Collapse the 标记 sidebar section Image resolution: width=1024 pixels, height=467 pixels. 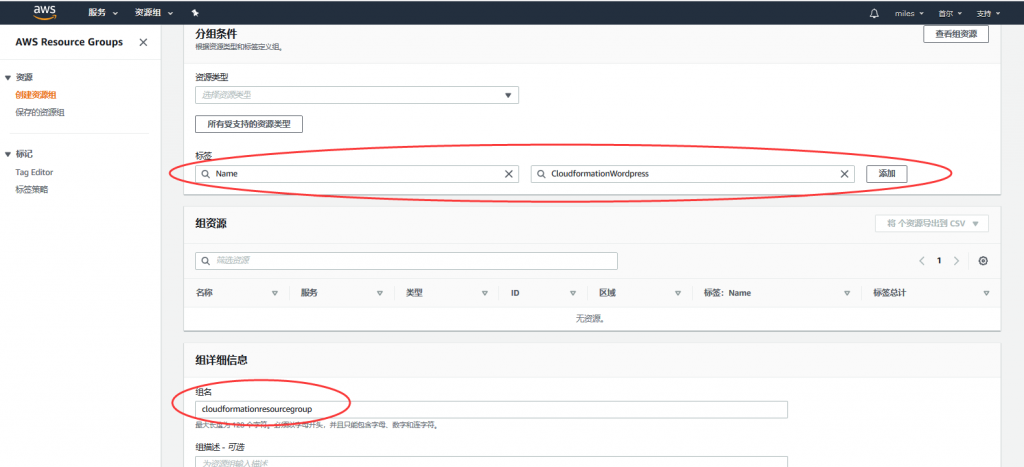(8, 154)
